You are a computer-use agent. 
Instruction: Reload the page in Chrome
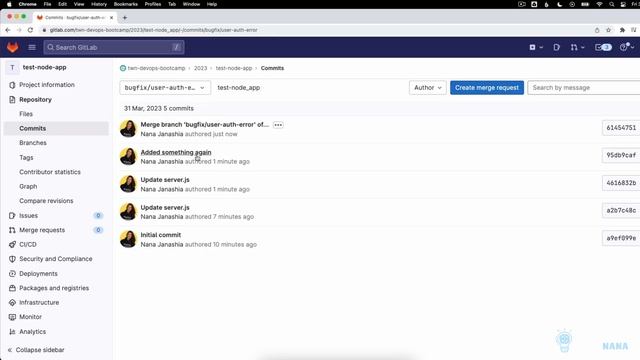30,30
